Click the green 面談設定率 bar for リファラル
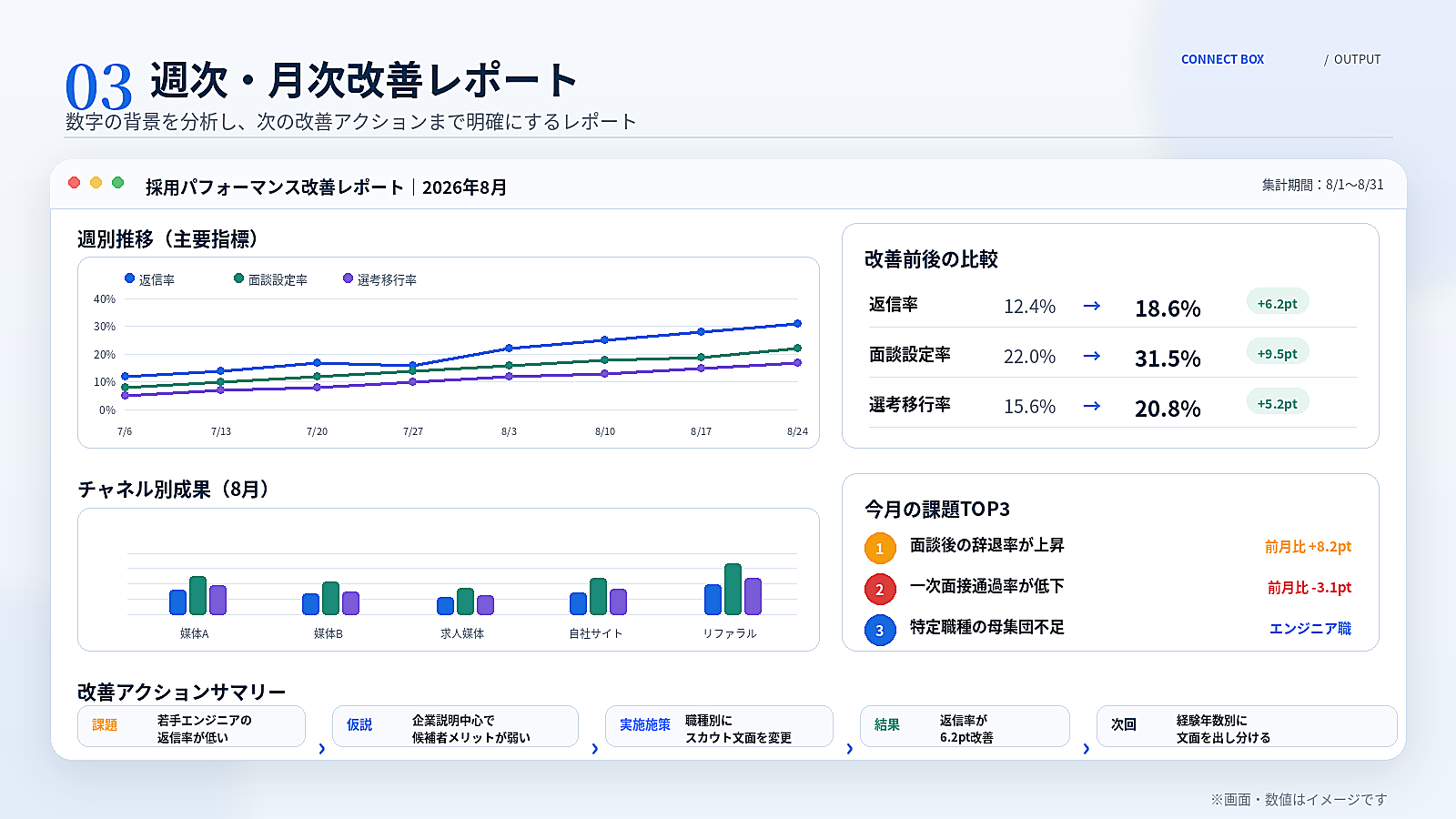This screenshot has width=1456, height=819. [x=733, y=589]
